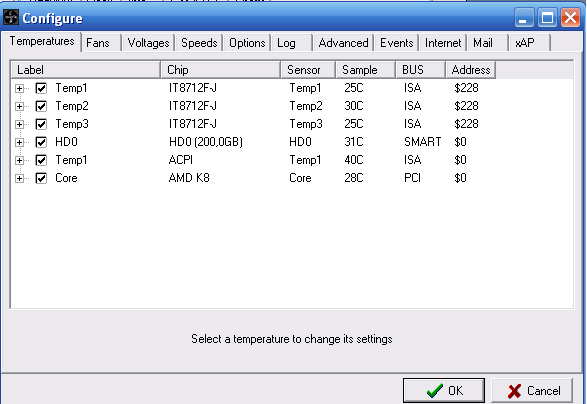Go to the Options tab
The width and height of the screenshot is (587, 404).
pyautogui.click(x=247, y=43)
